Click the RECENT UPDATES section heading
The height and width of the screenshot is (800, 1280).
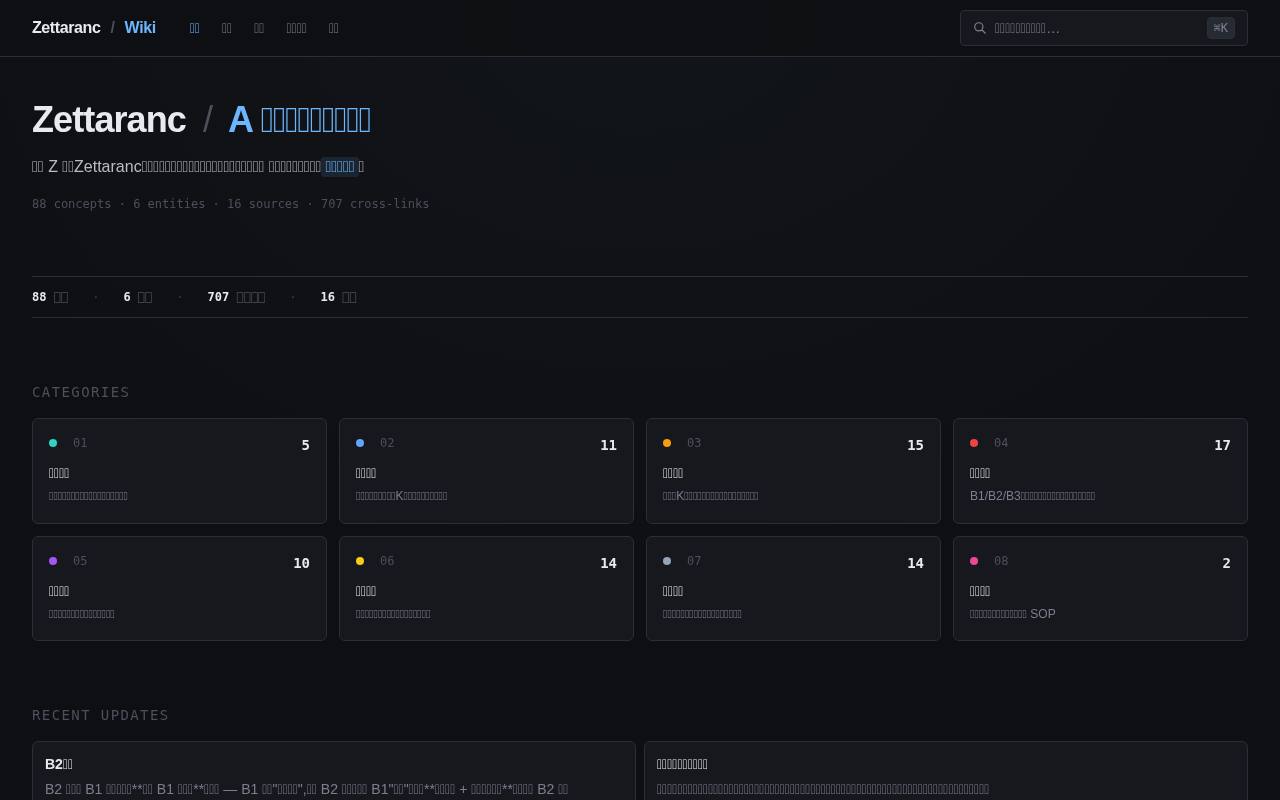[x=101, y=715]
